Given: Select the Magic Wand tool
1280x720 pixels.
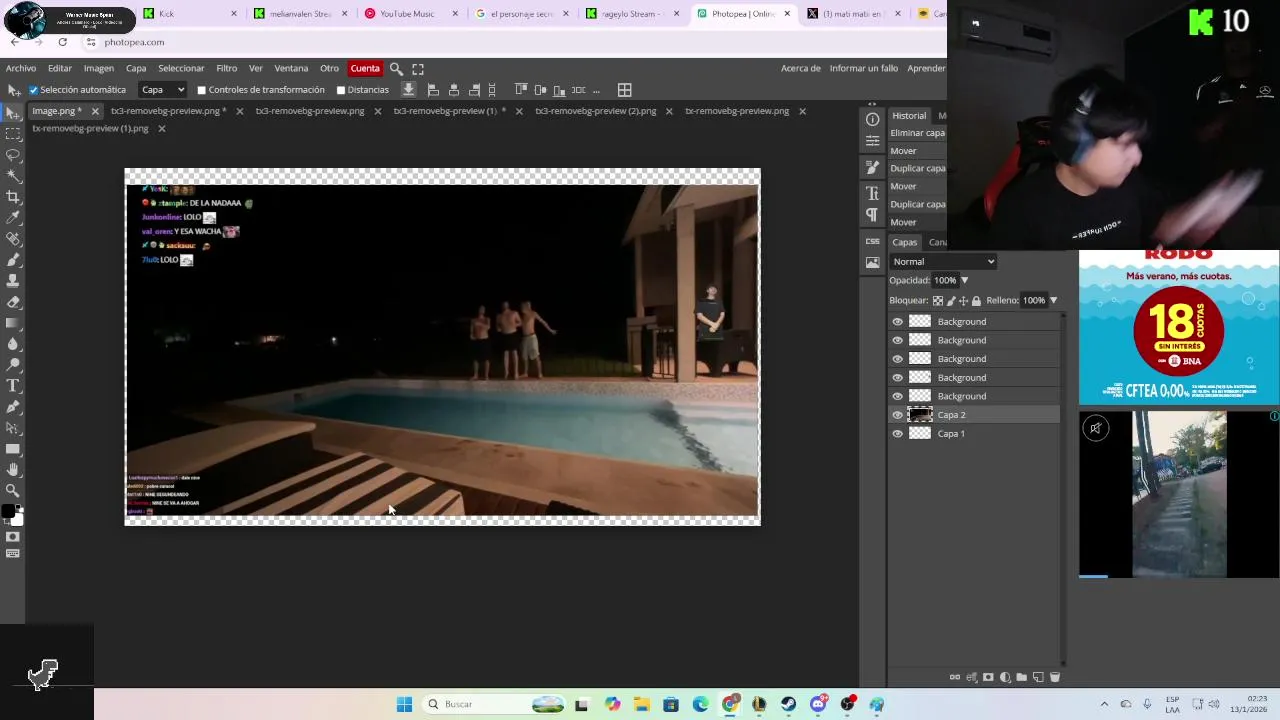Looking at the screenshot, I should tap(13, 175).
